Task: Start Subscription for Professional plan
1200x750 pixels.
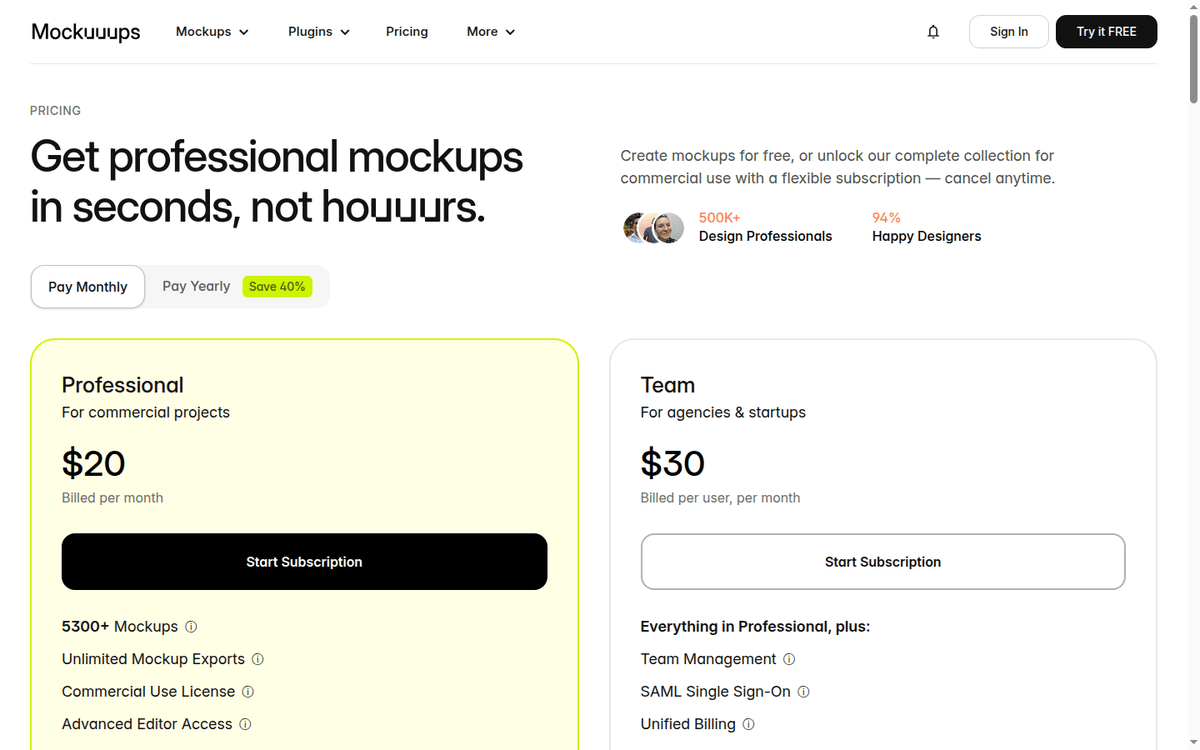Action: tap(304, 562)
